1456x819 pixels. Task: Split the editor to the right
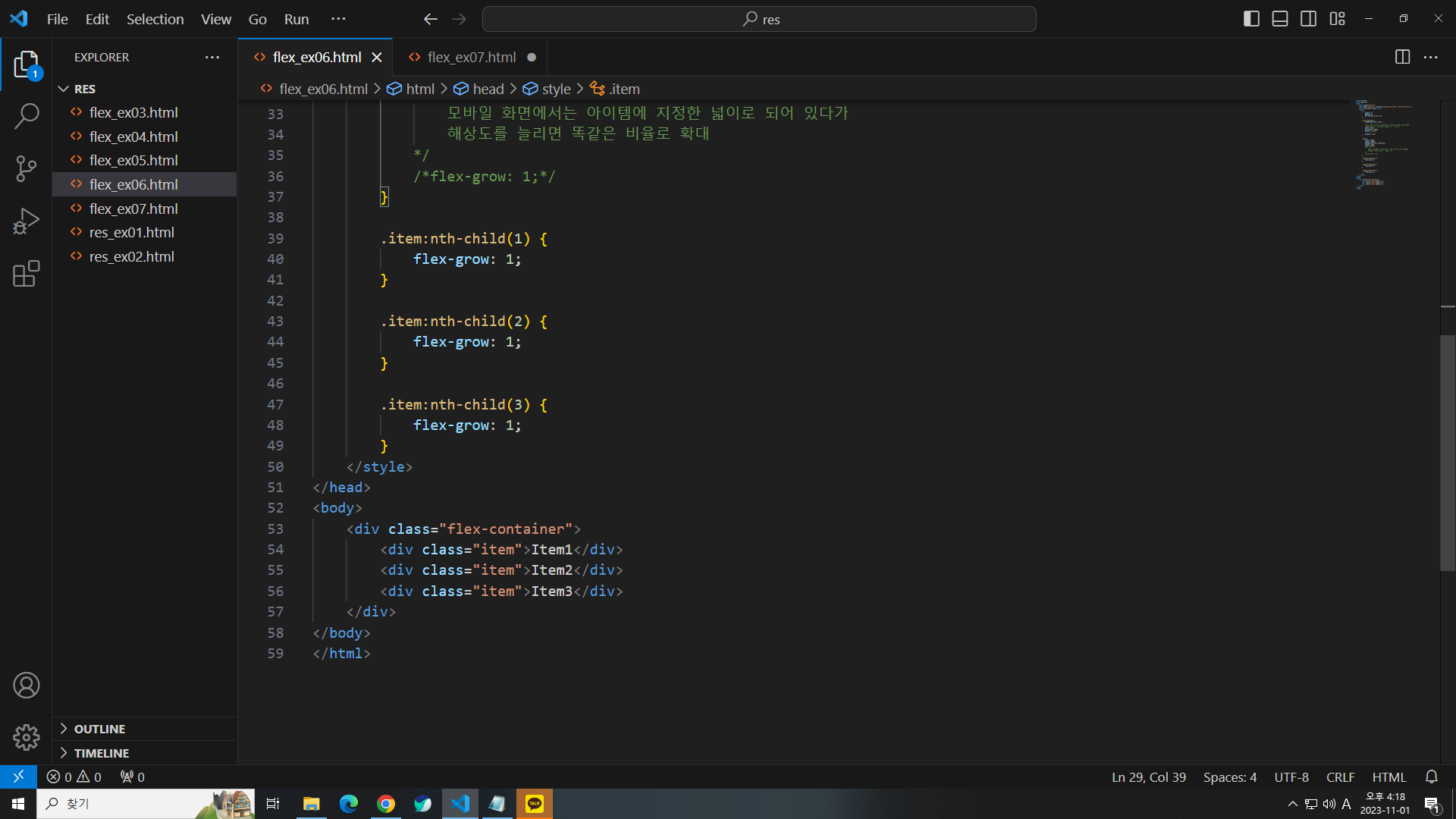click(x=1402, y=57)
